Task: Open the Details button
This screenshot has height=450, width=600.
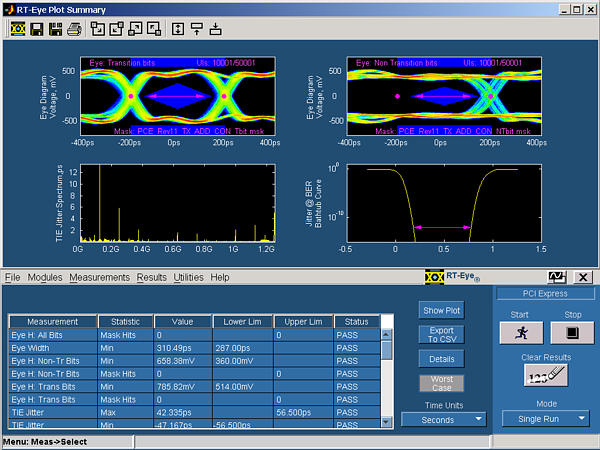Action: click(x=442, y=359)
